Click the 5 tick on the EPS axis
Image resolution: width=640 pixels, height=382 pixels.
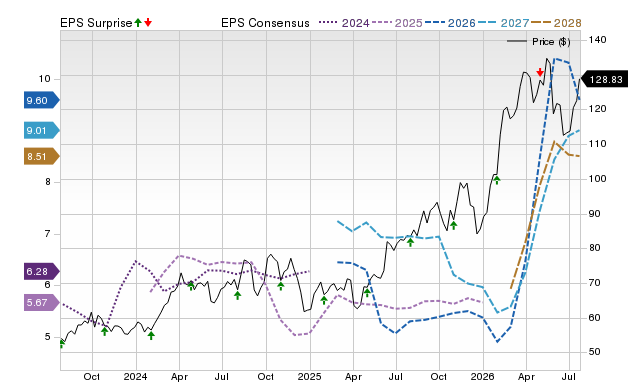[48, 337]
